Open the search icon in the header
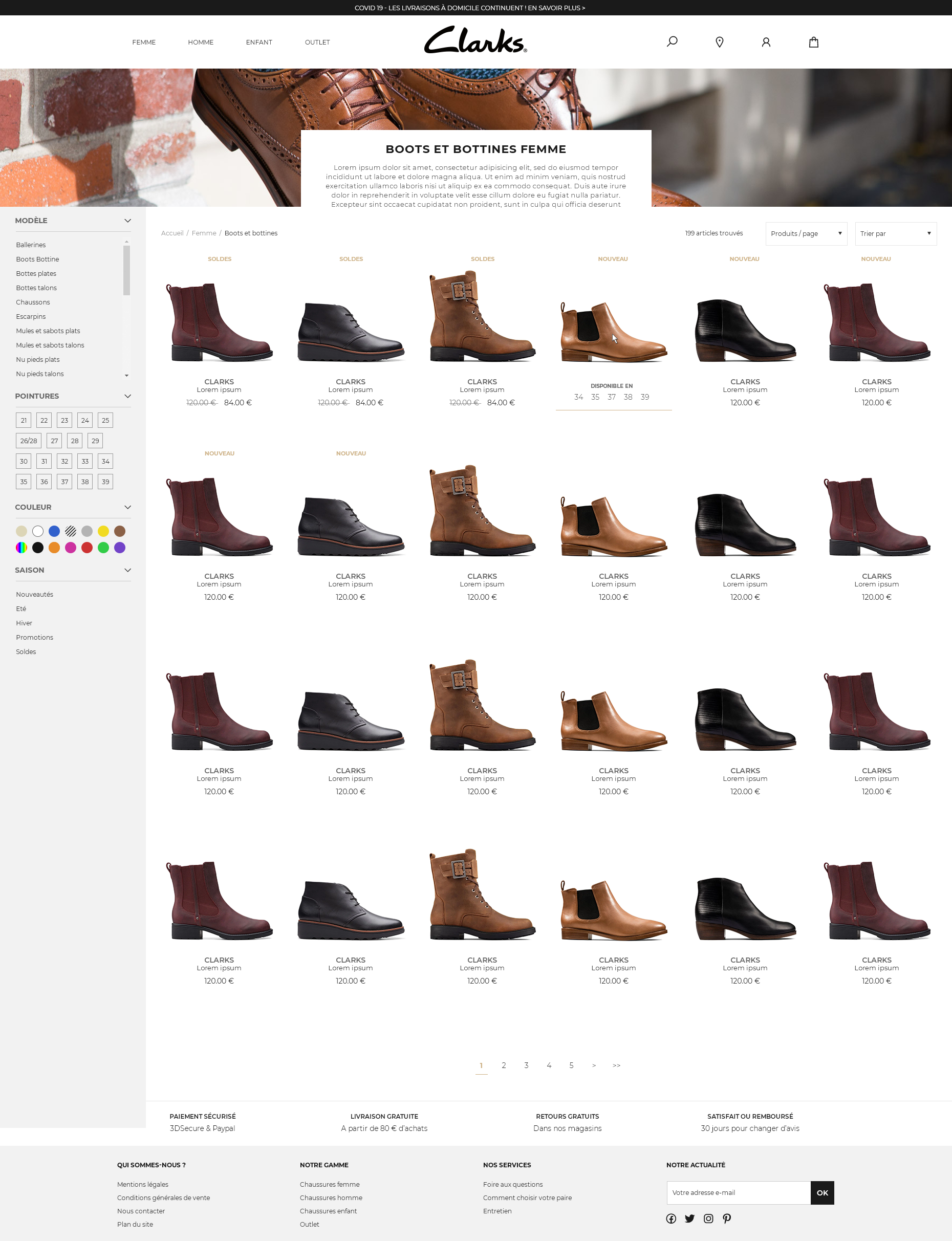952x1241 pixels. pyautogui.click(x=672, y=41)
